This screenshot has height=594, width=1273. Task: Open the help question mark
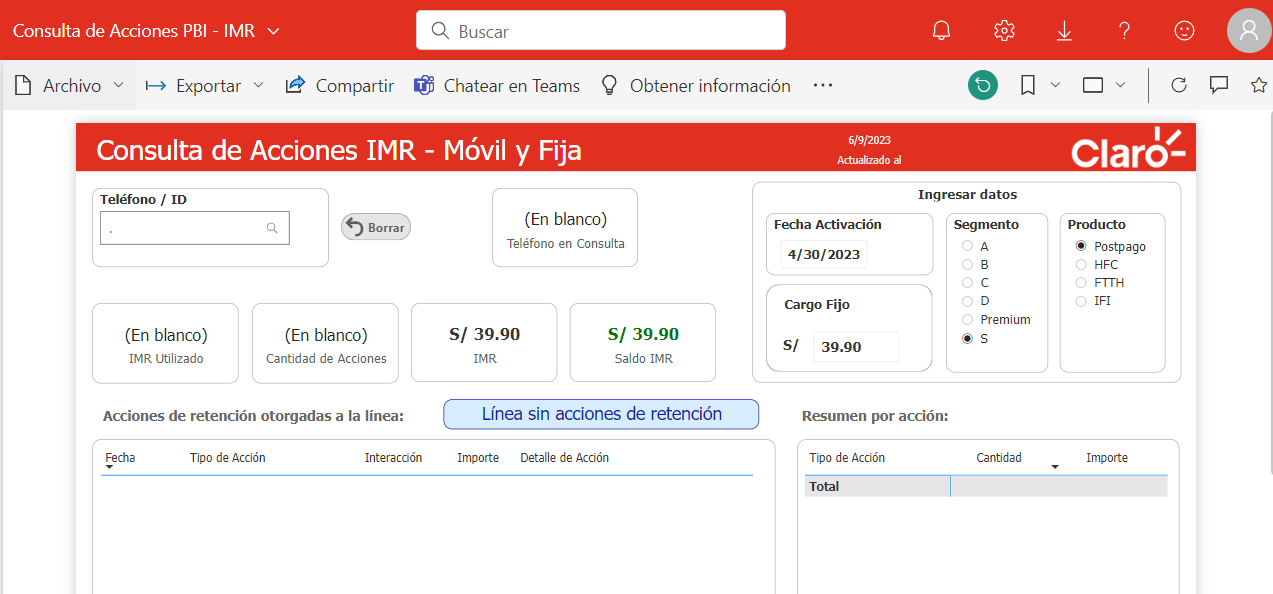pyautogui.click(x=1124, y=30)
